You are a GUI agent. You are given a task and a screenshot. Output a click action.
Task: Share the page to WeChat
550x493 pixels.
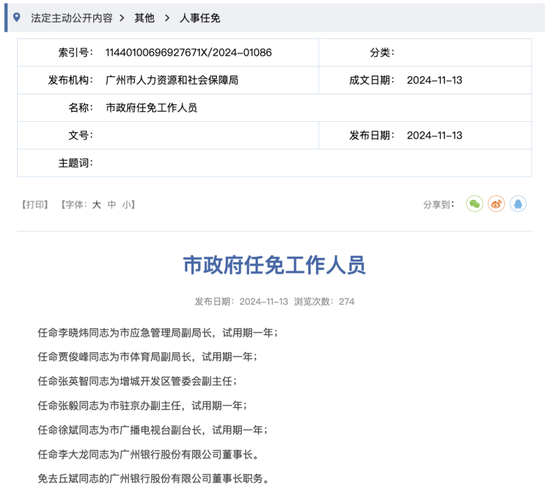point(474,204)
